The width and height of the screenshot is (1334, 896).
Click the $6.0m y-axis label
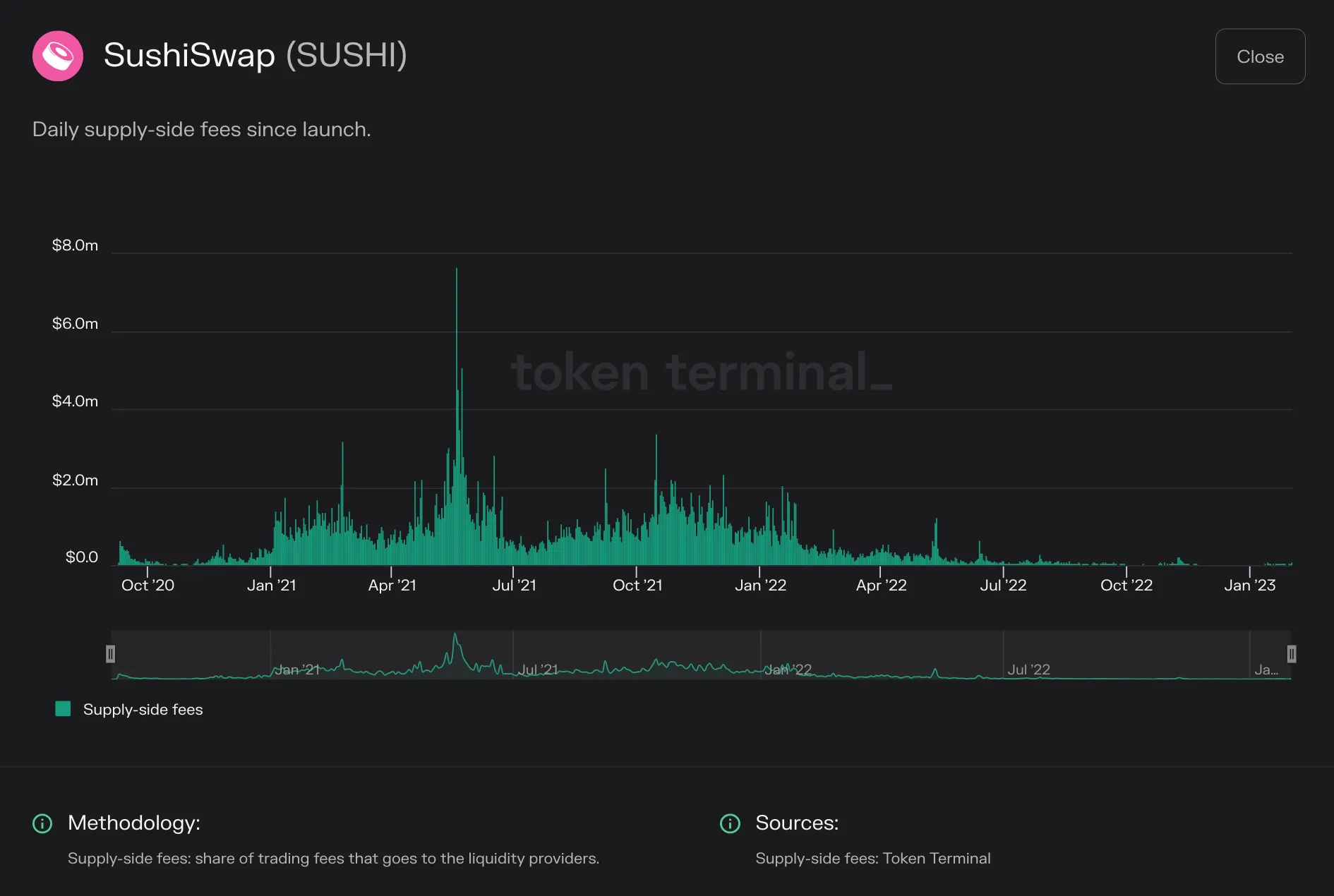75,323
